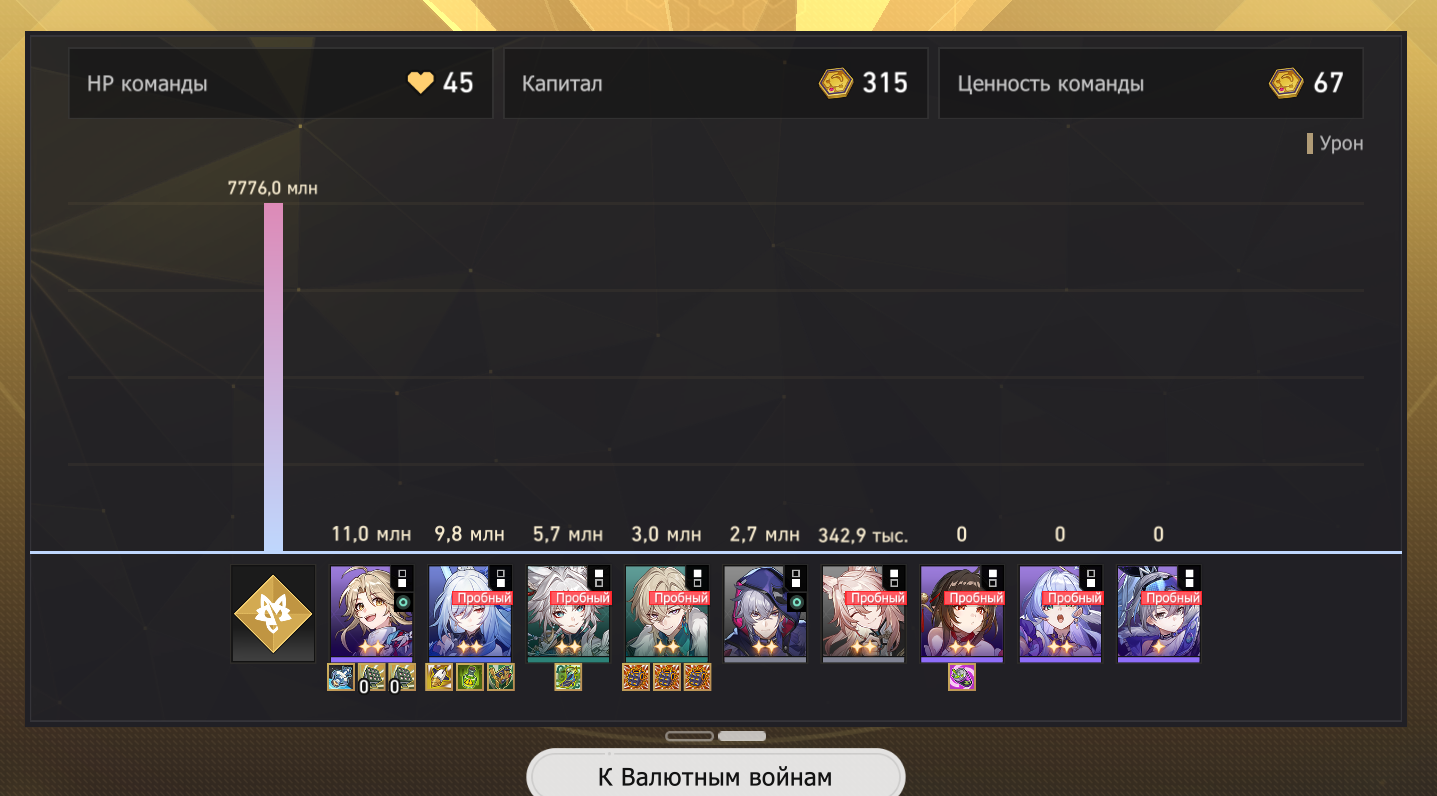Viewport: 1437px width, 796px height.
Task: Click the gold winged equipment icon under 9,8 млн character
Action: (439, 678)
